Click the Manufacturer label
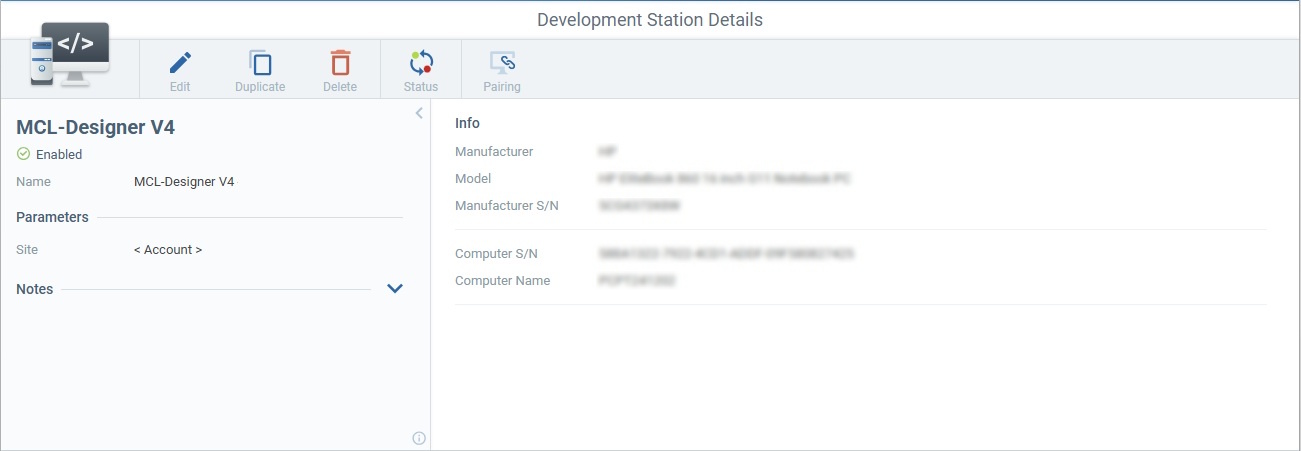 pos(494,152)
